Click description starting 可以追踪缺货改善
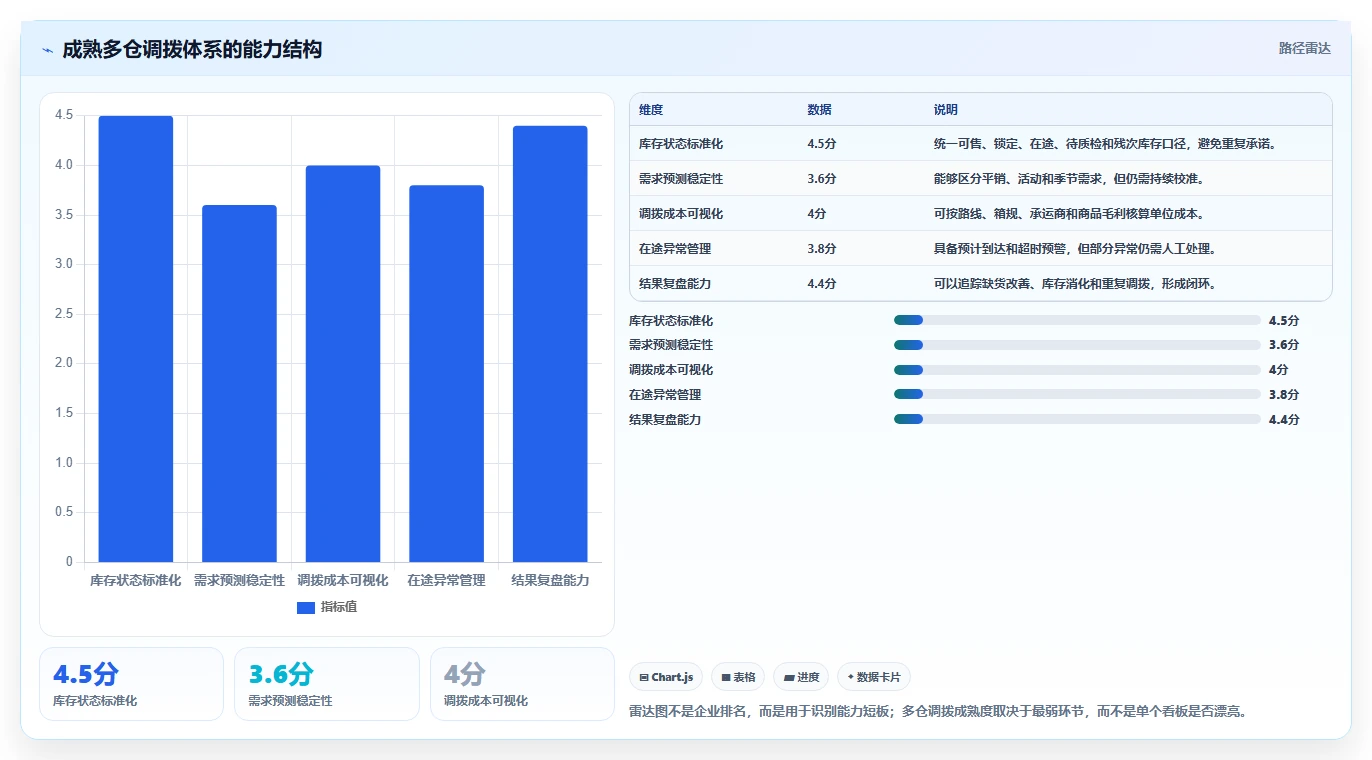 click(1075, 284)
